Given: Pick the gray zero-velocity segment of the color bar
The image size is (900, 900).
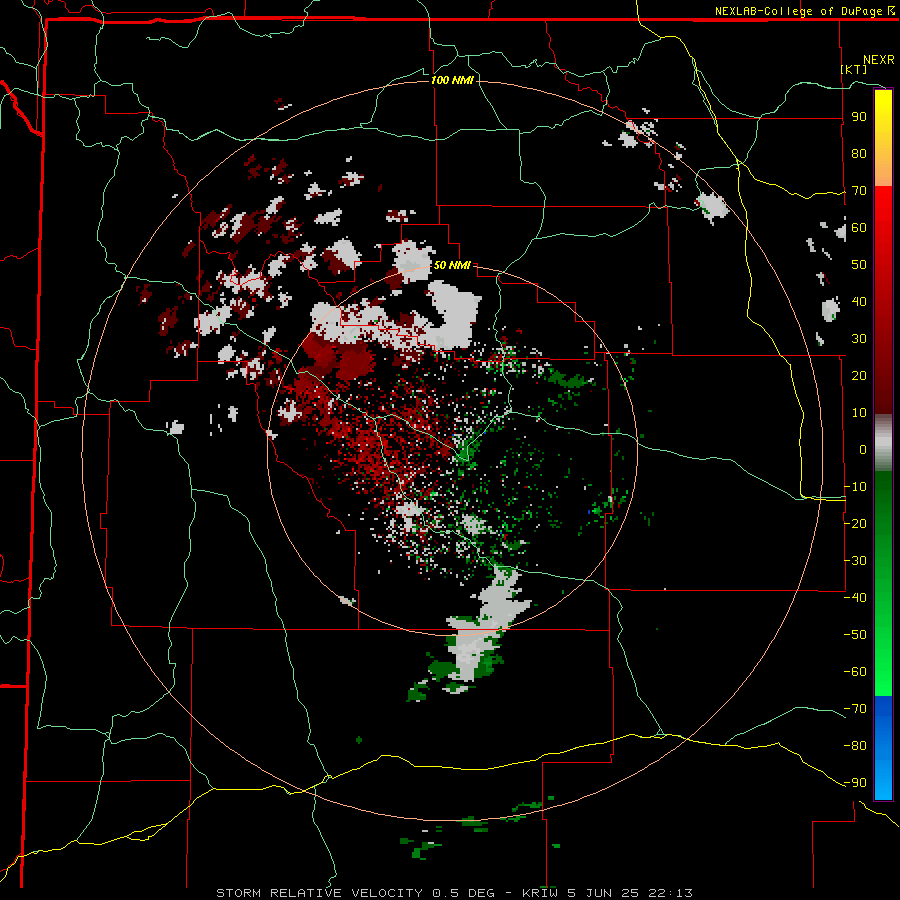Looking at the screenshot, I should point(883,443).
